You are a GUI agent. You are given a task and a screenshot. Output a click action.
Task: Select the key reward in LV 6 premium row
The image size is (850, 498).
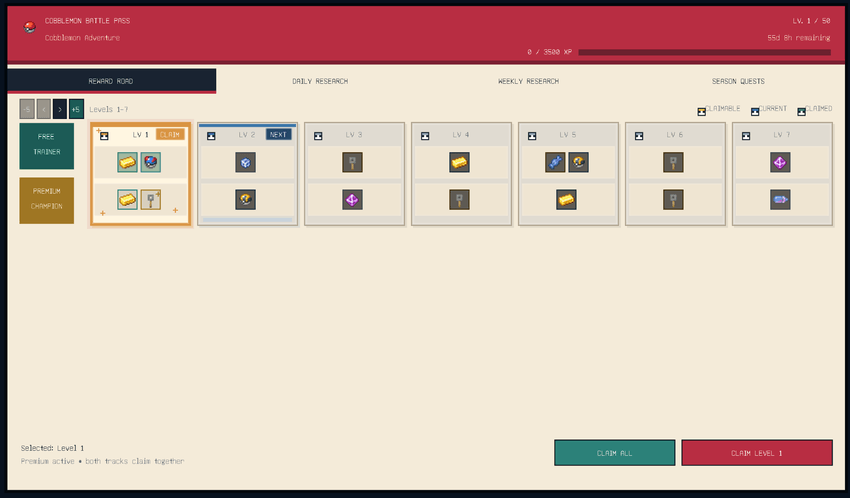point(673,199)
